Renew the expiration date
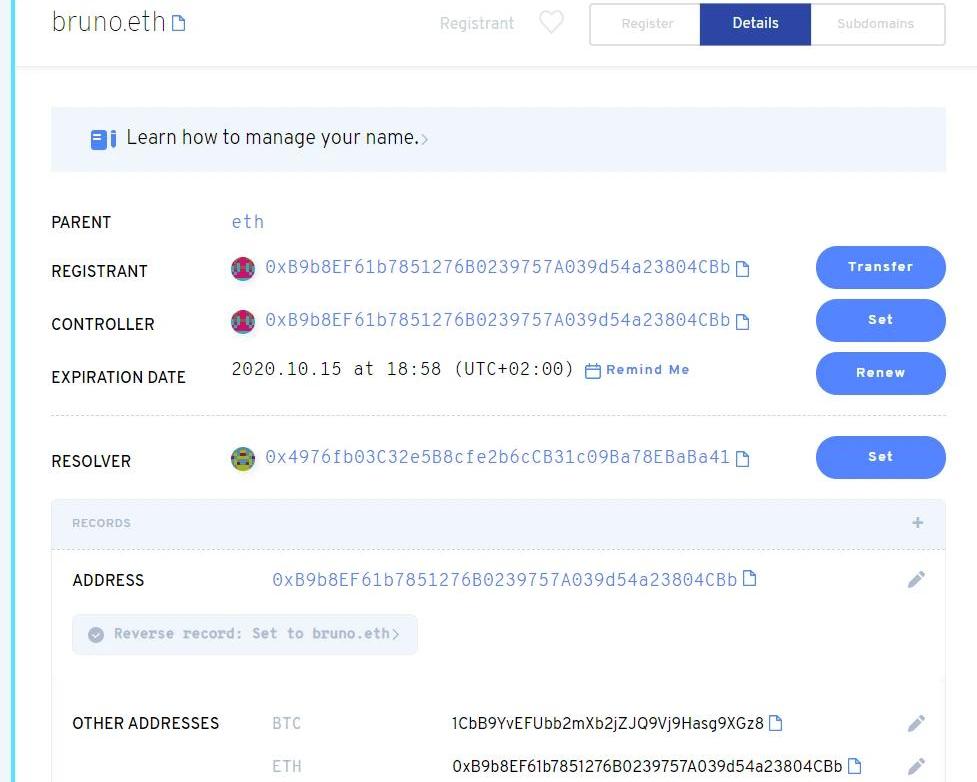 880,373
